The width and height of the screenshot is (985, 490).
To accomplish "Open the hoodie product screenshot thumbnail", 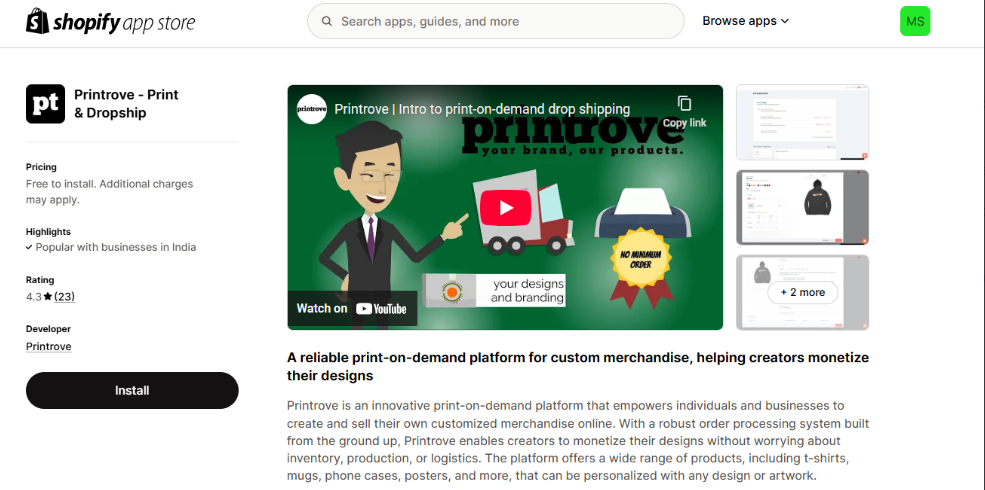I will (802, 207).
